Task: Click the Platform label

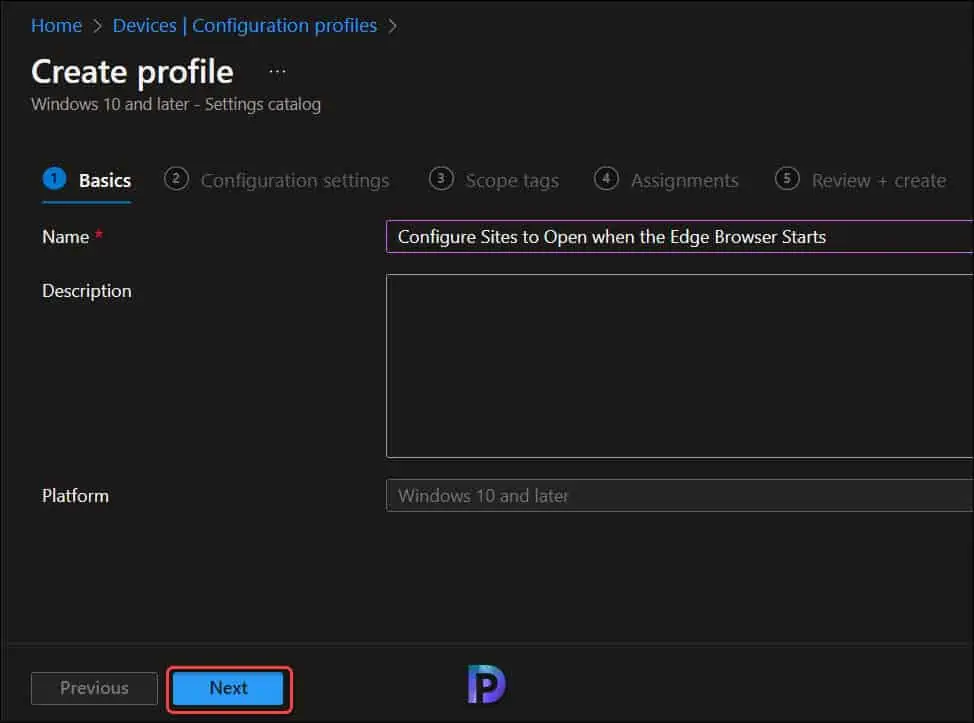Action: tap(75, 496)
